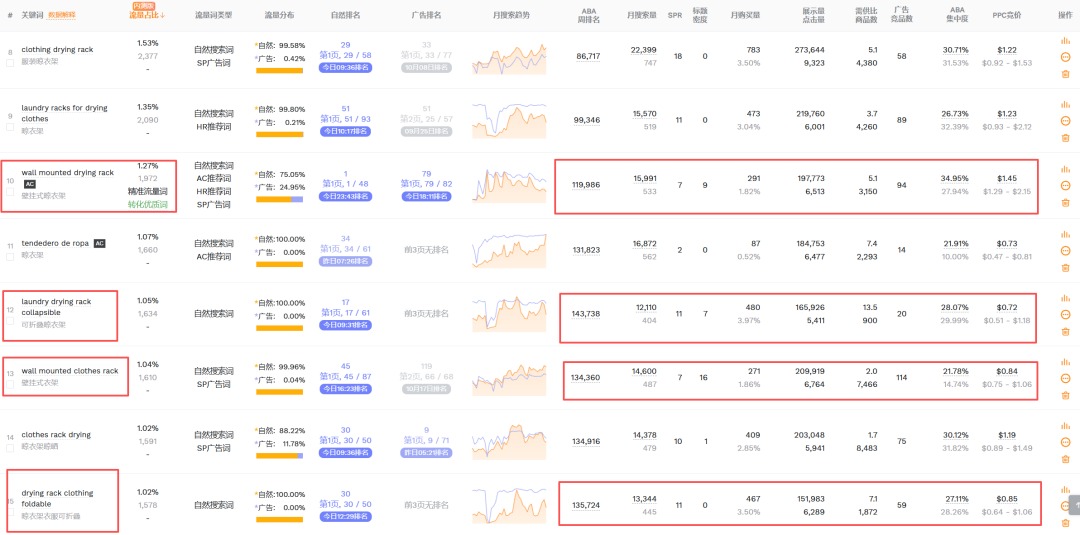
Task: Open more options for laundry drying rack collapsible
Action: (x=1066, y=314)
